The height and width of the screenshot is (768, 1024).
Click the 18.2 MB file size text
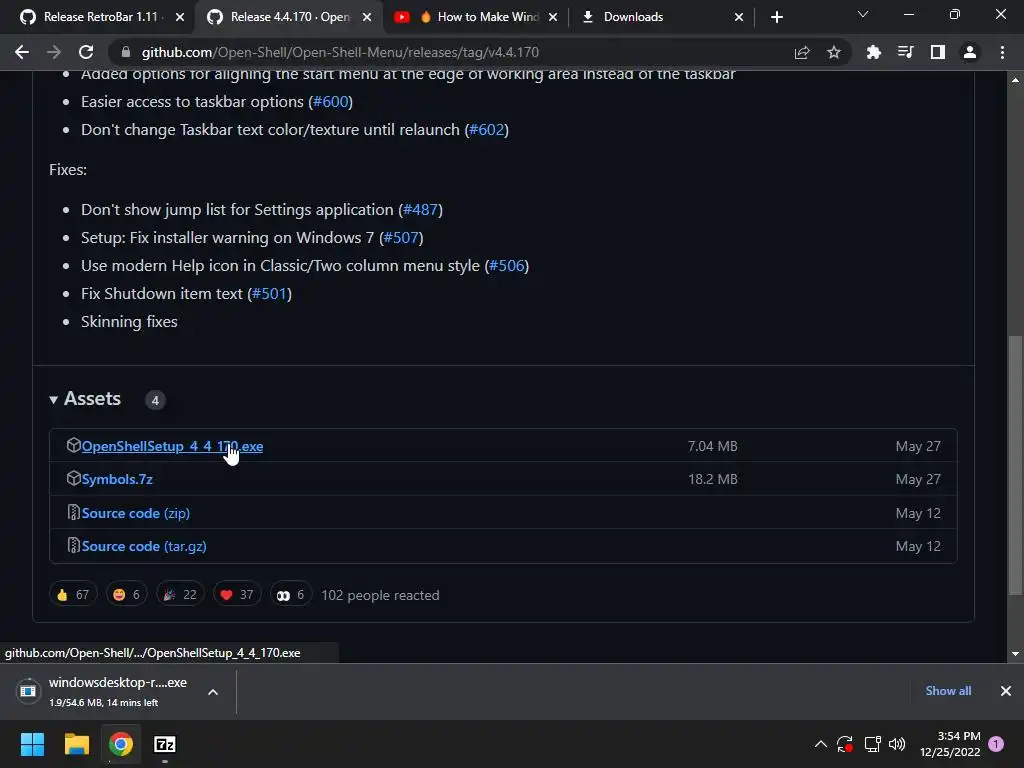click(712, 479)
